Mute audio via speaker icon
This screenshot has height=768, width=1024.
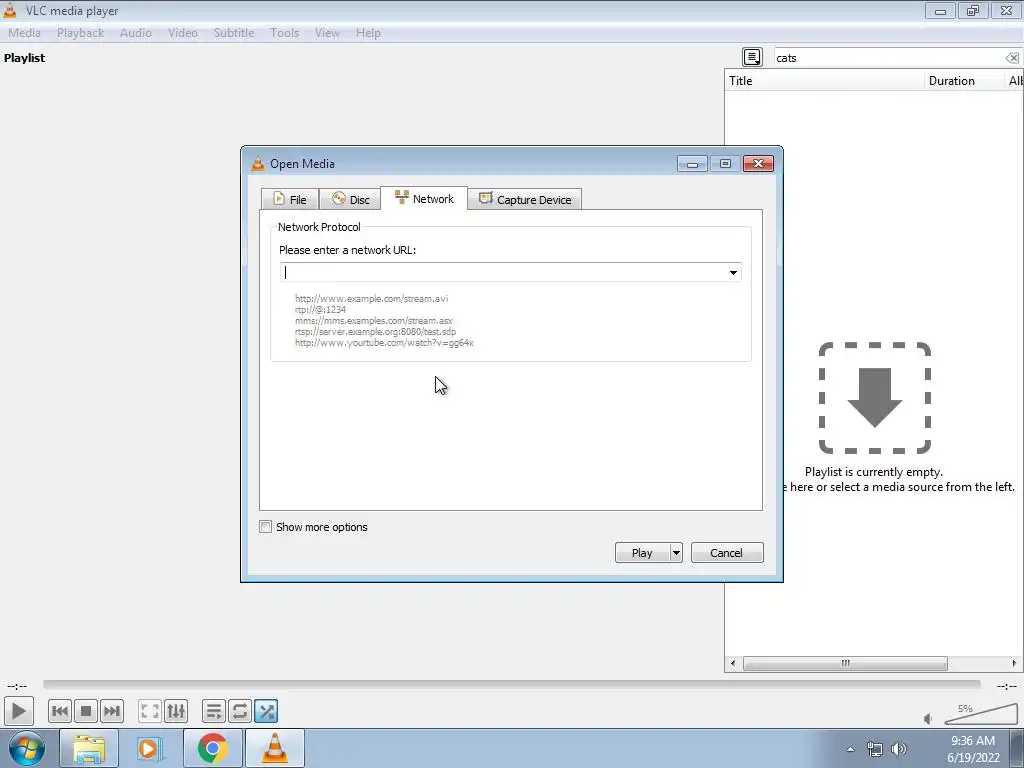coord(928,719)
